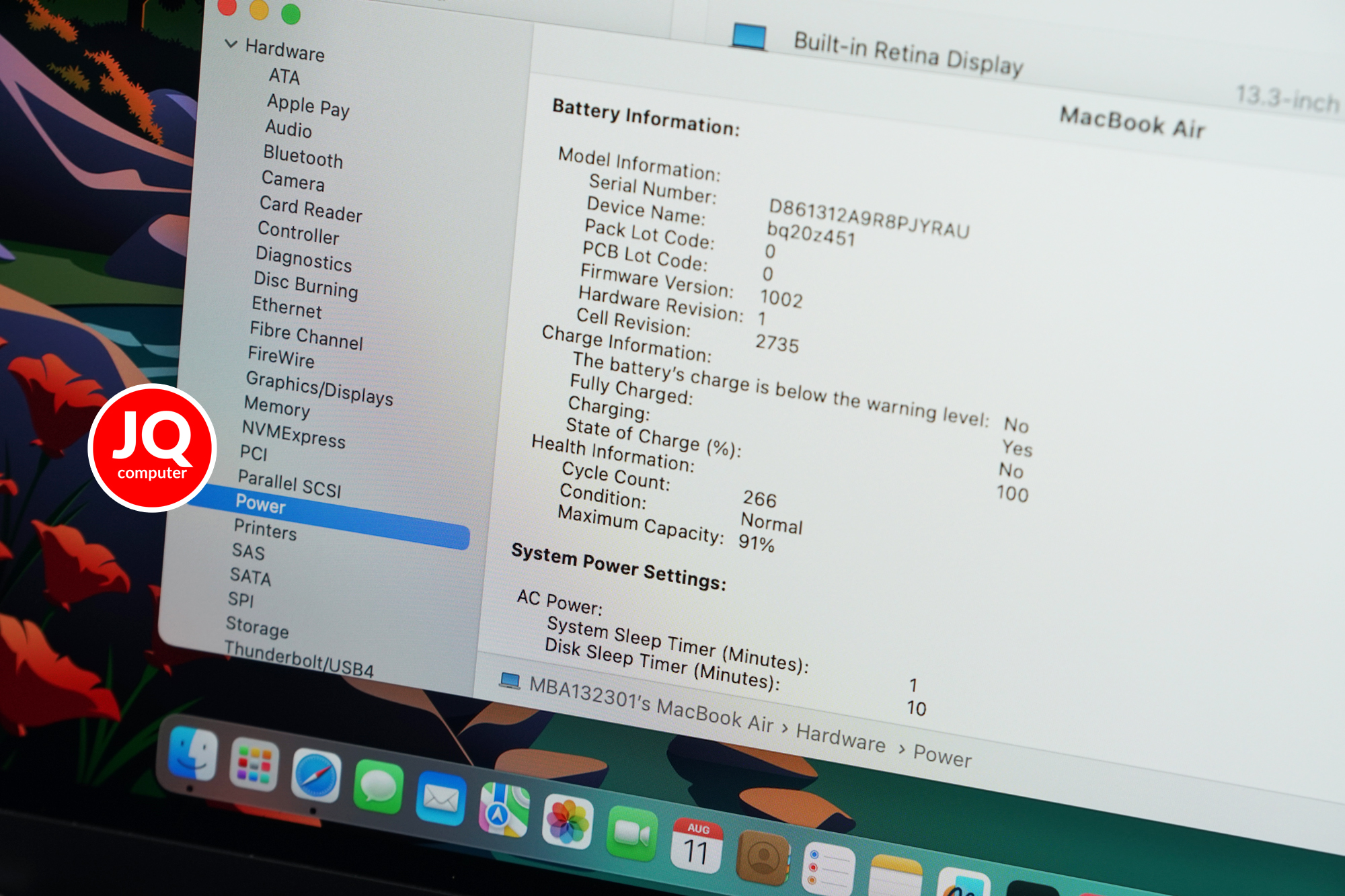Click MBA132301's MacBook Air in path bar

coord(651,704)
